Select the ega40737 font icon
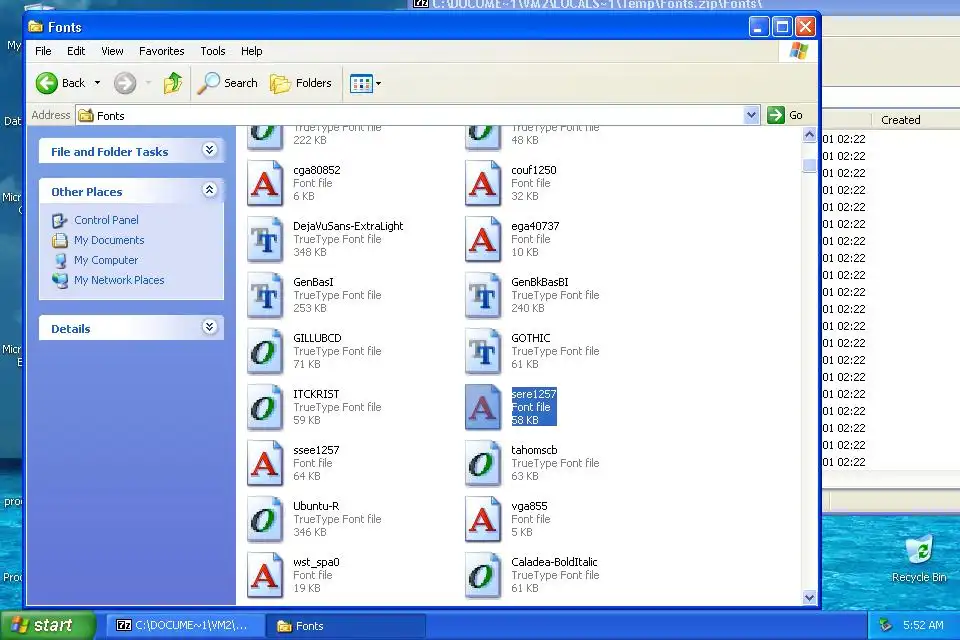Screen dimensions: 960x640 (482, 239)
